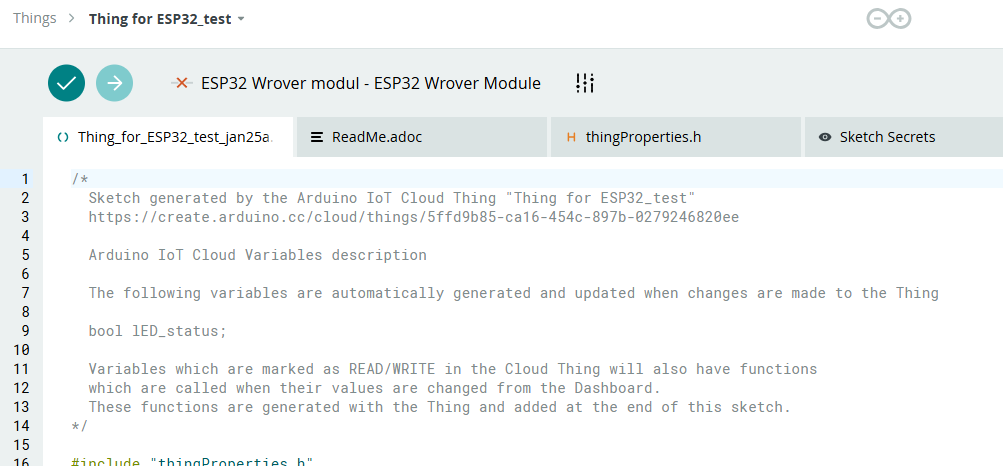The height and width of the screenshot is (466, 1003).
Task: Go back to Things breadcrumb
Action: (35, 19)
